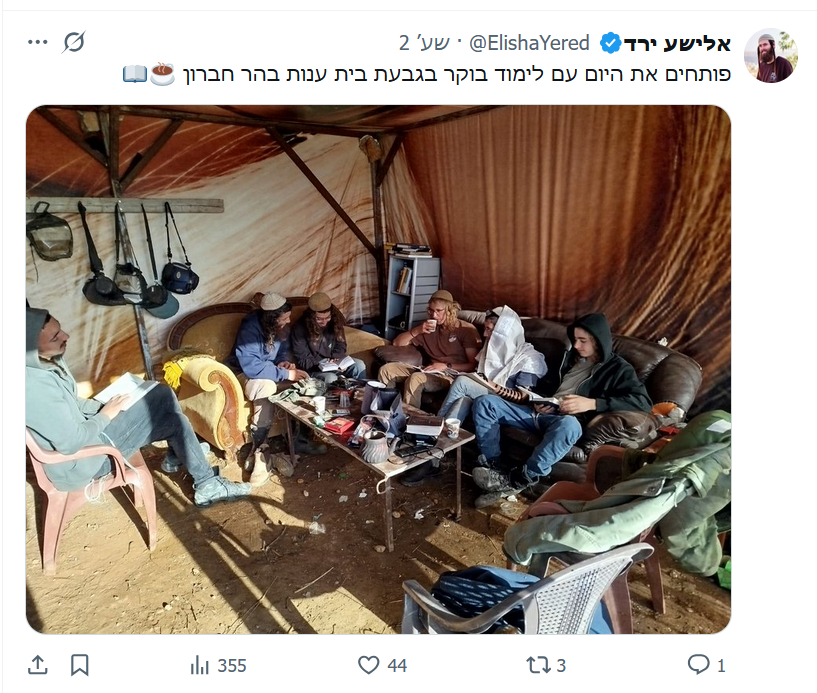
Task: Bookmark this tweet
Action: pos(80,665)
